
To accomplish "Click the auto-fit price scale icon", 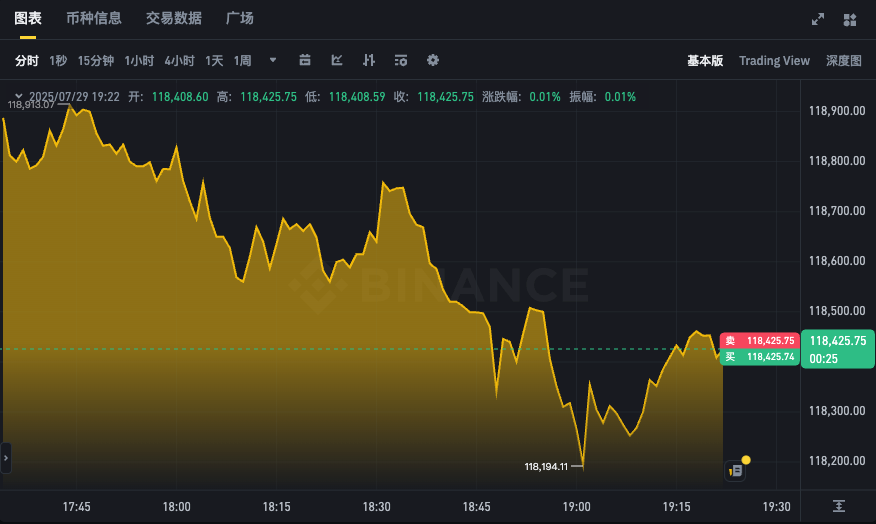I will click(x=839, y=507).
